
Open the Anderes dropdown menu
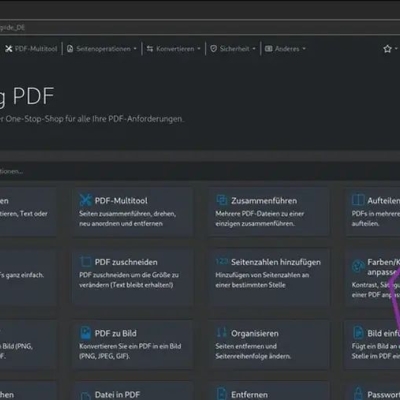point(285,49)
